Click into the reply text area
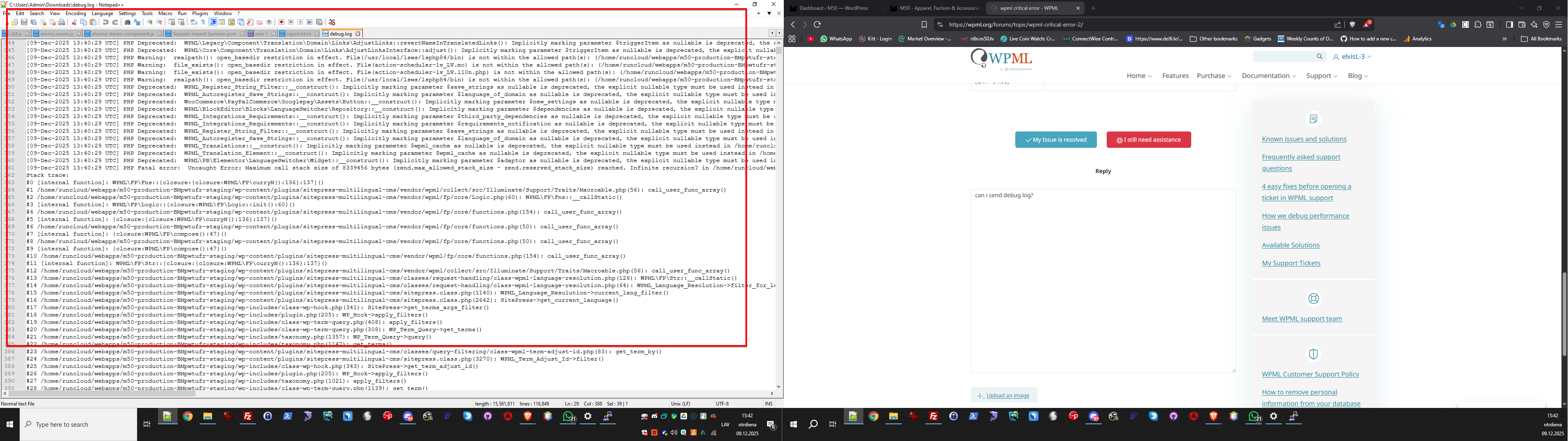This screenshot has width=1568, height=441. tap(1102, 280)
